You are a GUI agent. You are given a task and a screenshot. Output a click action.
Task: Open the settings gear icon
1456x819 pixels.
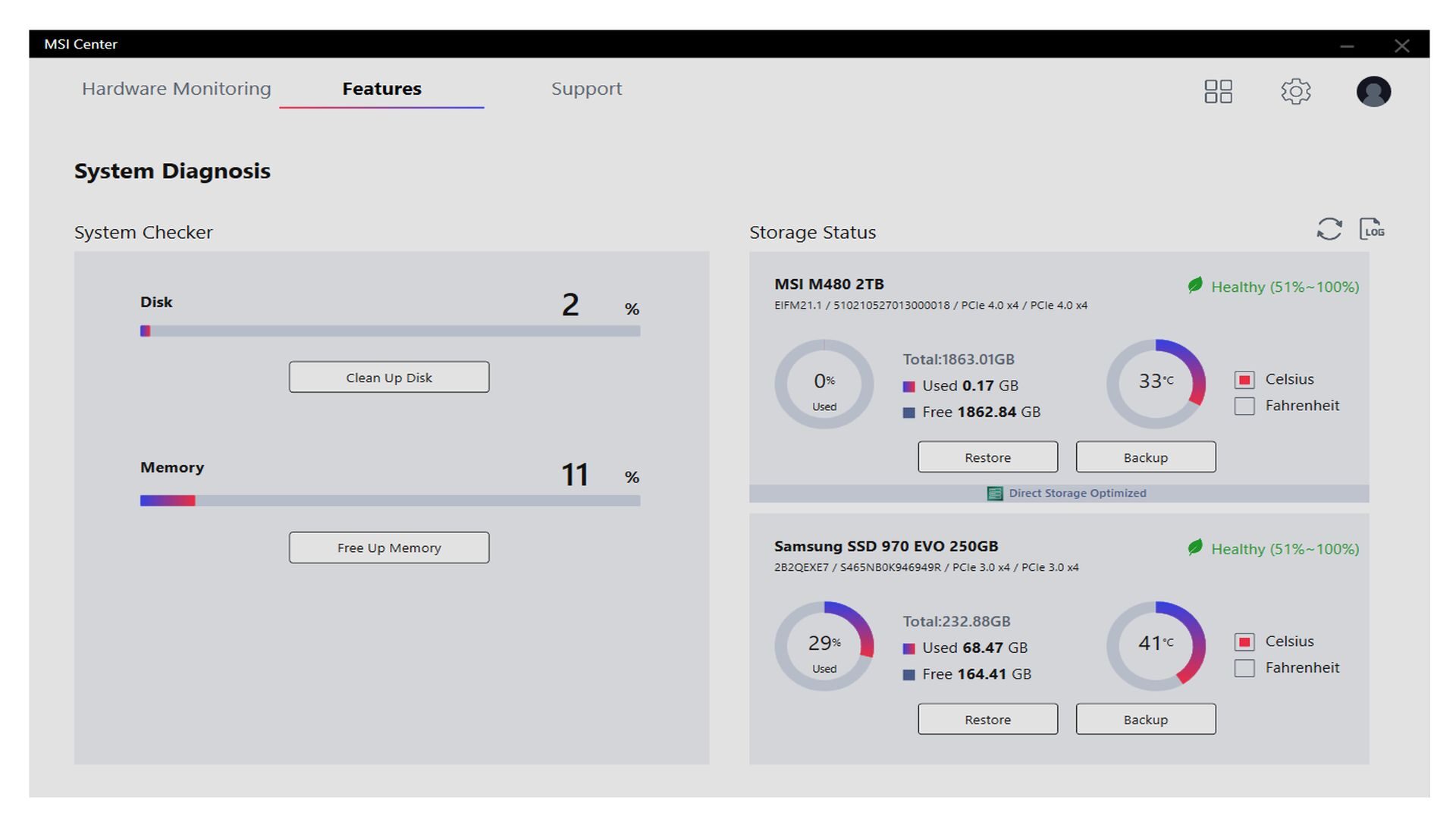[x=1295, y=92]
